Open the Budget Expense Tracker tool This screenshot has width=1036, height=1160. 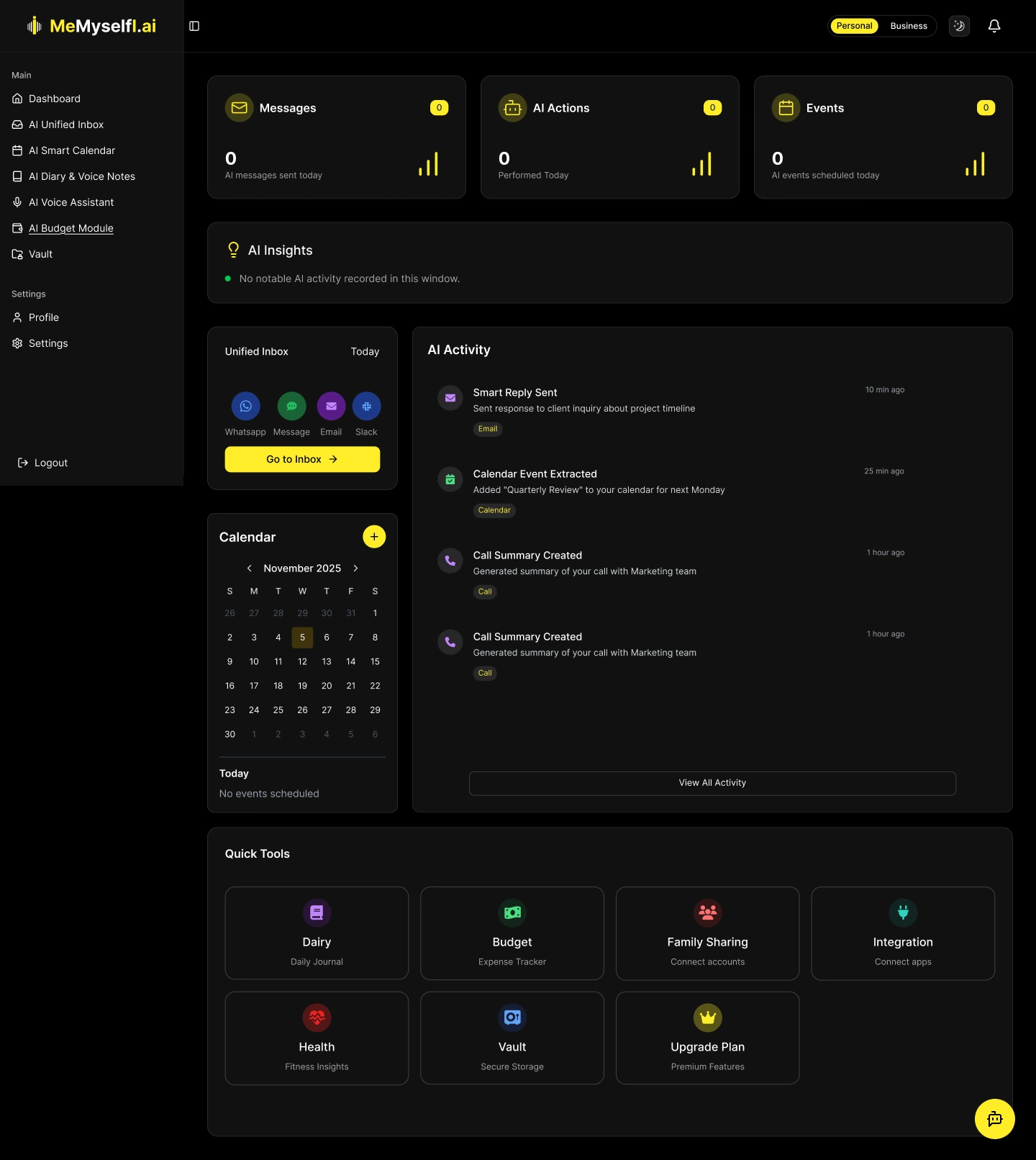512,933
